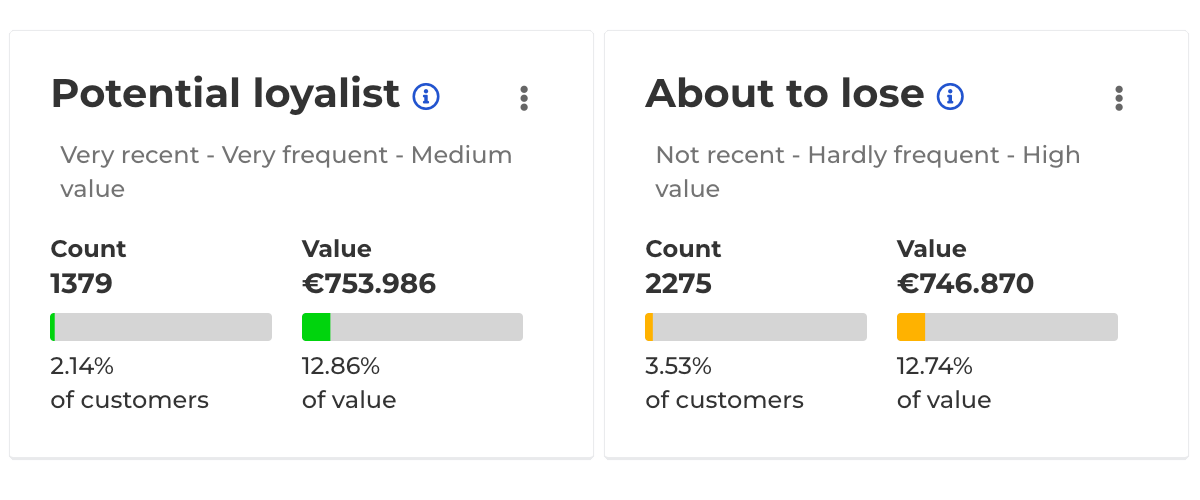Click the About to lose heading

784,94
